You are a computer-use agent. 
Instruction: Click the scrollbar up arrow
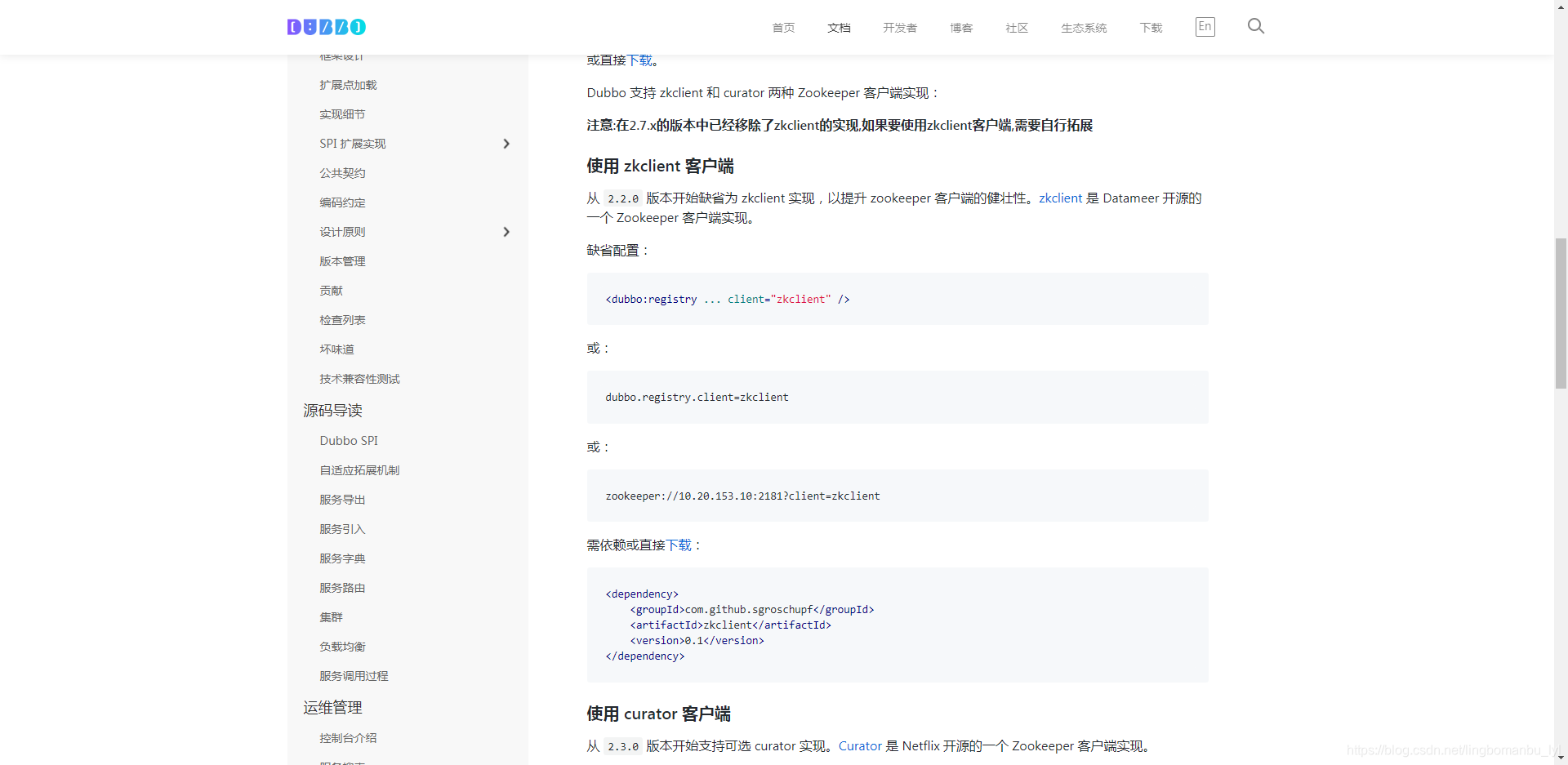coord(1561,7)
